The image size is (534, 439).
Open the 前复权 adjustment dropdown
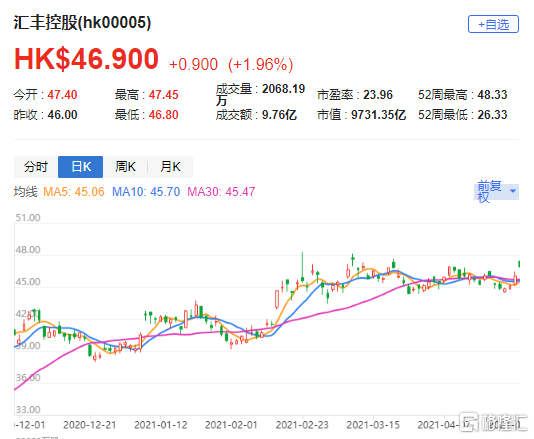(496, 191)
